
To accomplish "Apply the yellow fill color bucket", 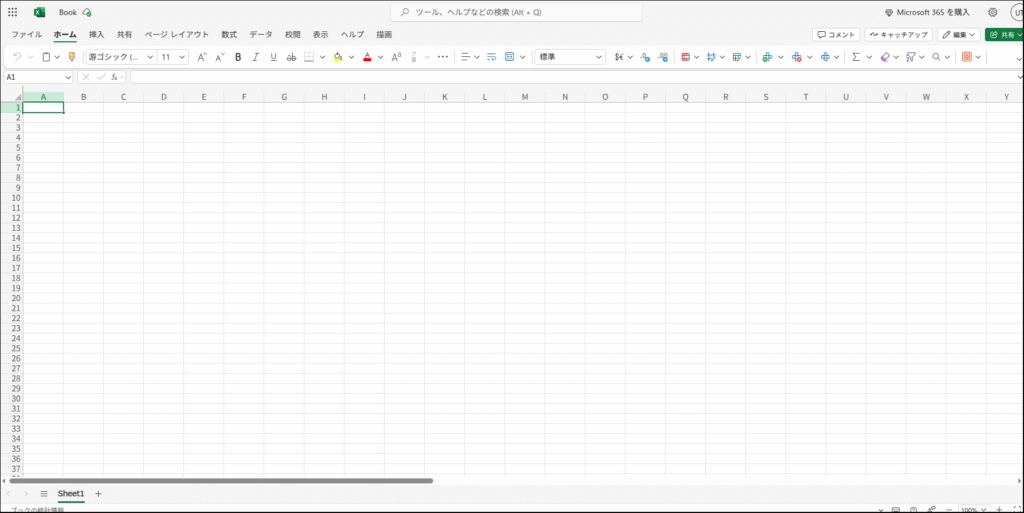I will (337, 57).
